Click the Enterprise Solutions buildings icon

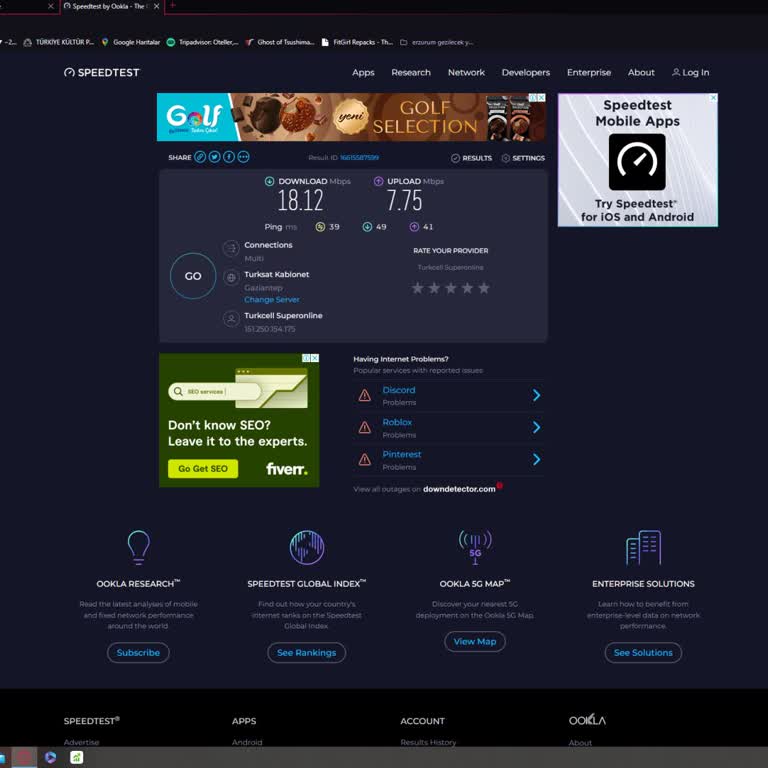coord(644,547)
